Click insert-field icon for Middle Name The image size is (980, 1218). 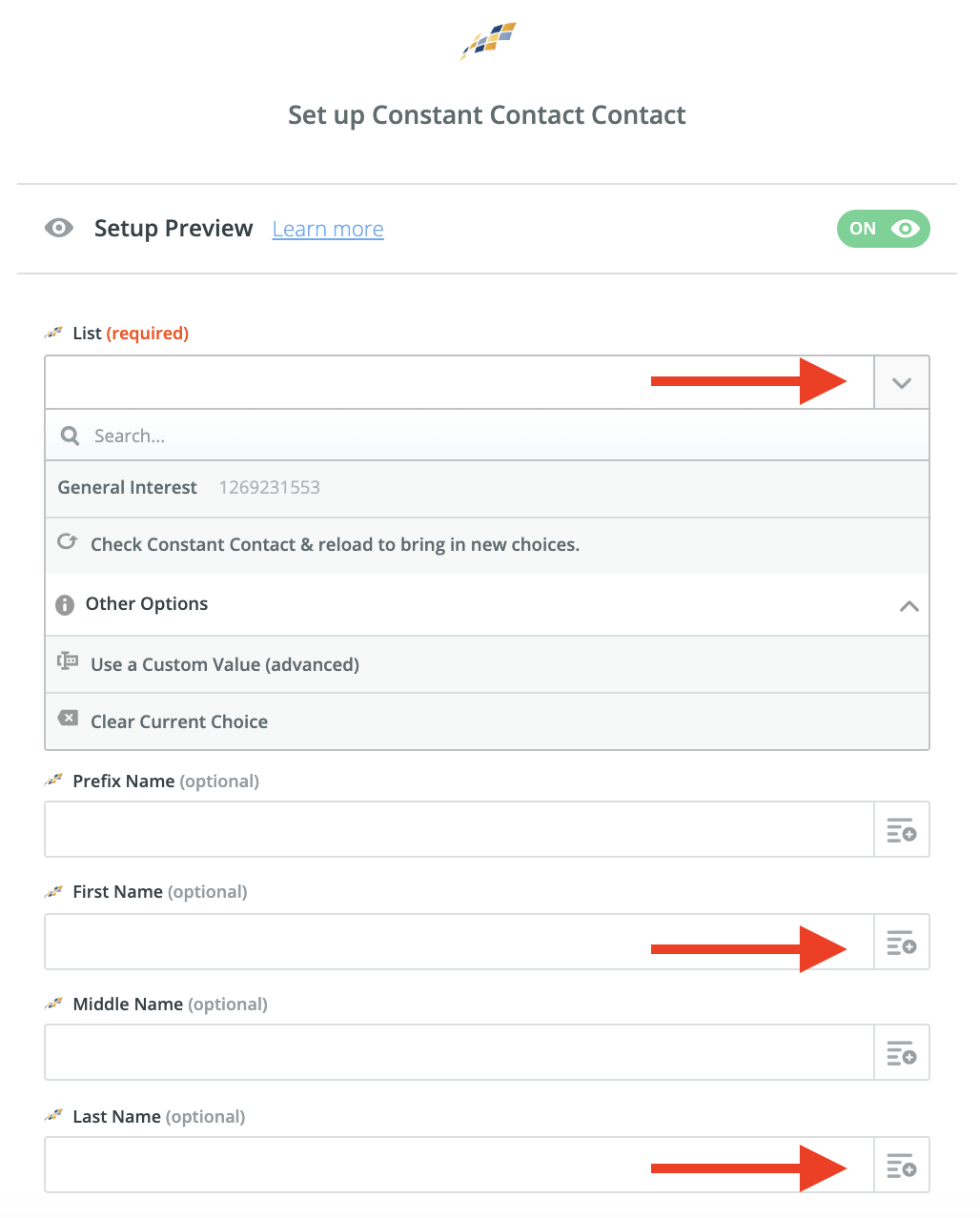coord(902,1053)
